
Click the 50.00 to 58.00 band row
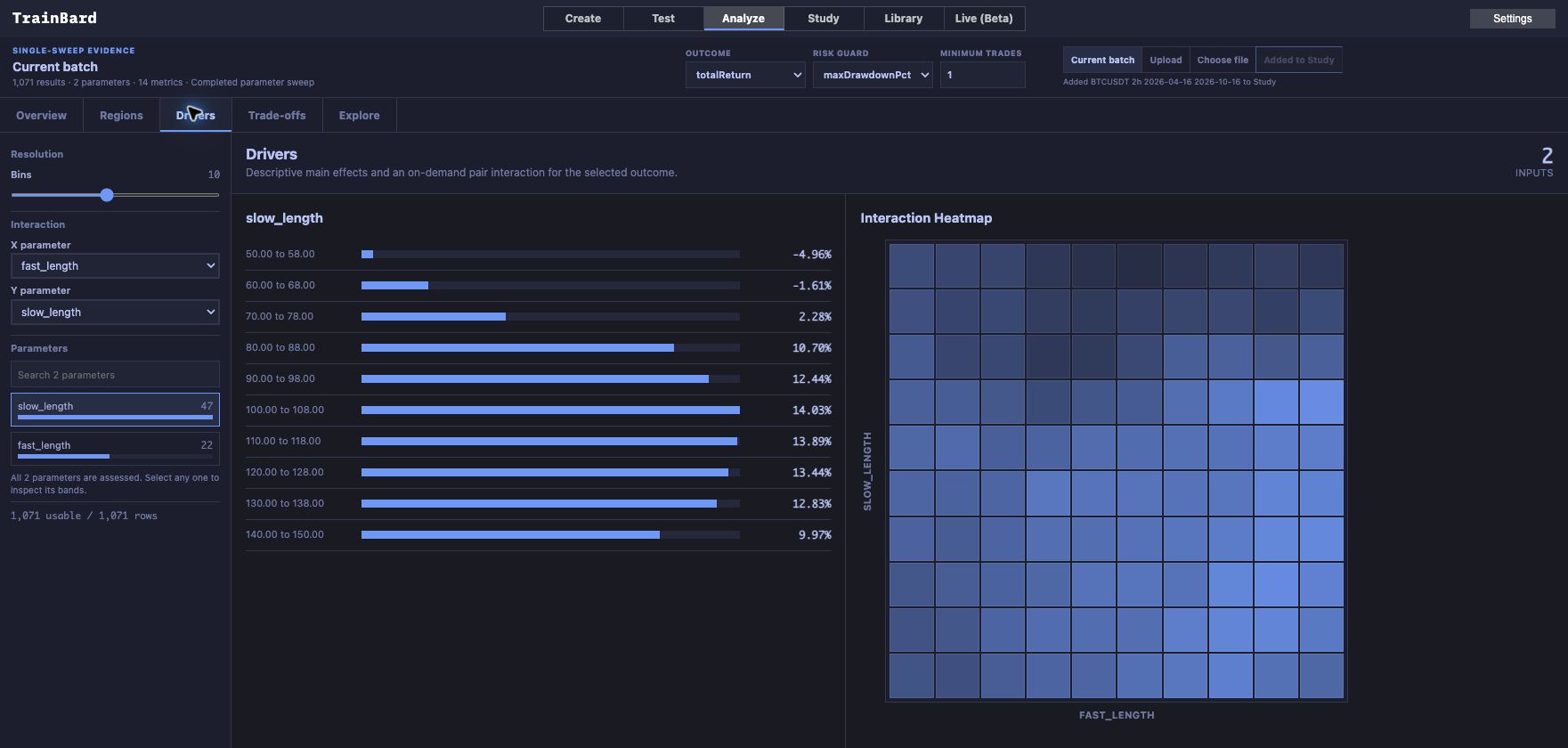click(538, 255)
